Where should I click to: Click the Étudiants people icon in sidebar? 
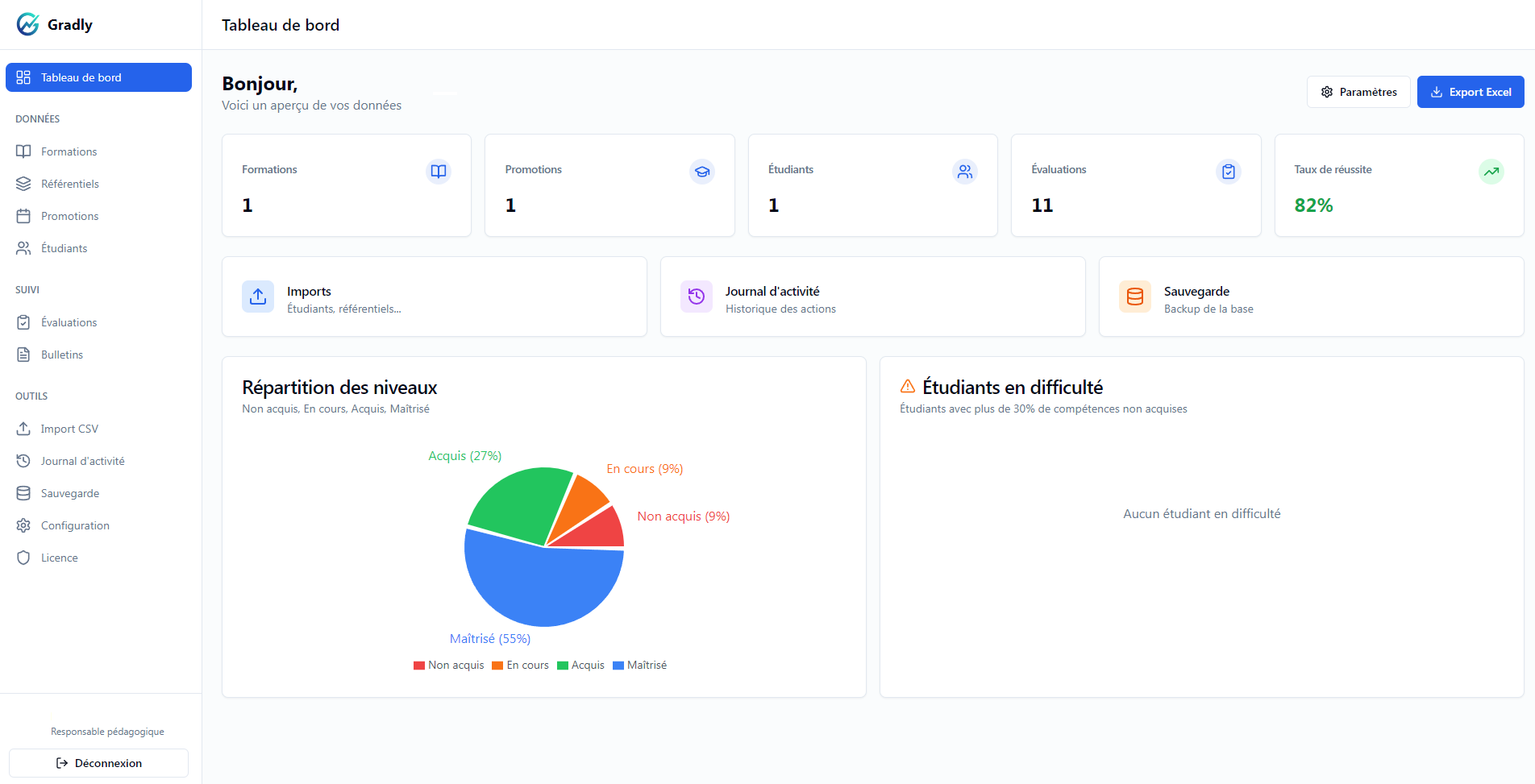pos(23,247)
